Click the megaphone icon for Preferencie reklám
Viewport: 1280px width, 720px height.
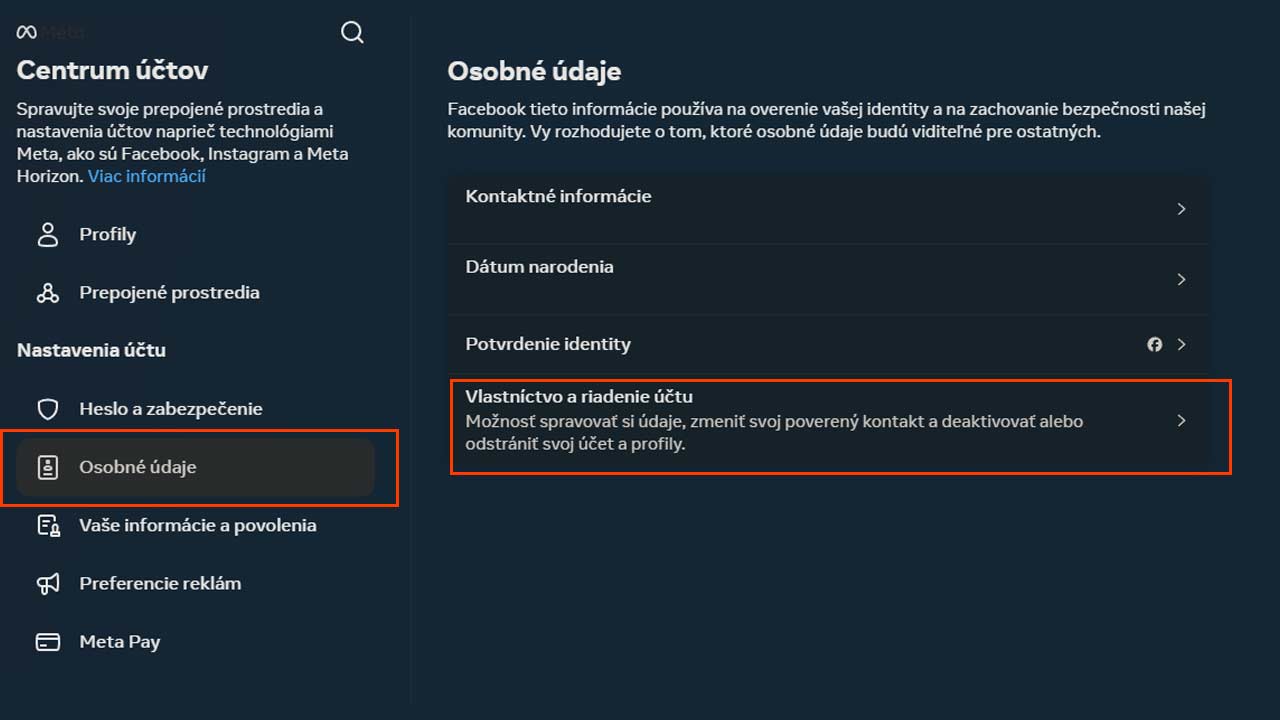(x=48, y=584)
